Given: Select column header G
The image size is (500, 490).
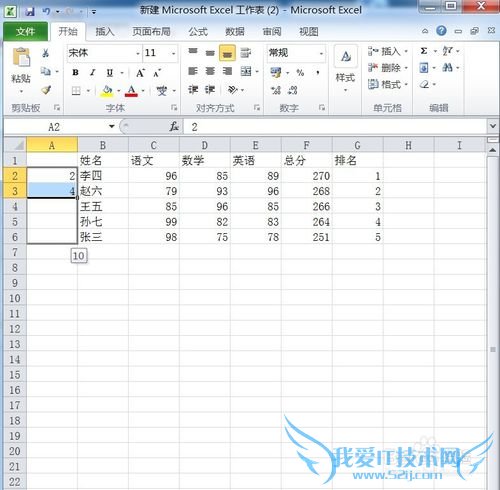Looking at the screenshot, I should click(x=358, y=145).
